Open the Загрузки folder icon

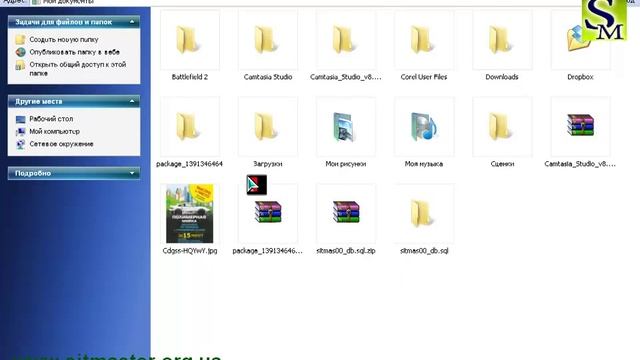coord(266,127)
